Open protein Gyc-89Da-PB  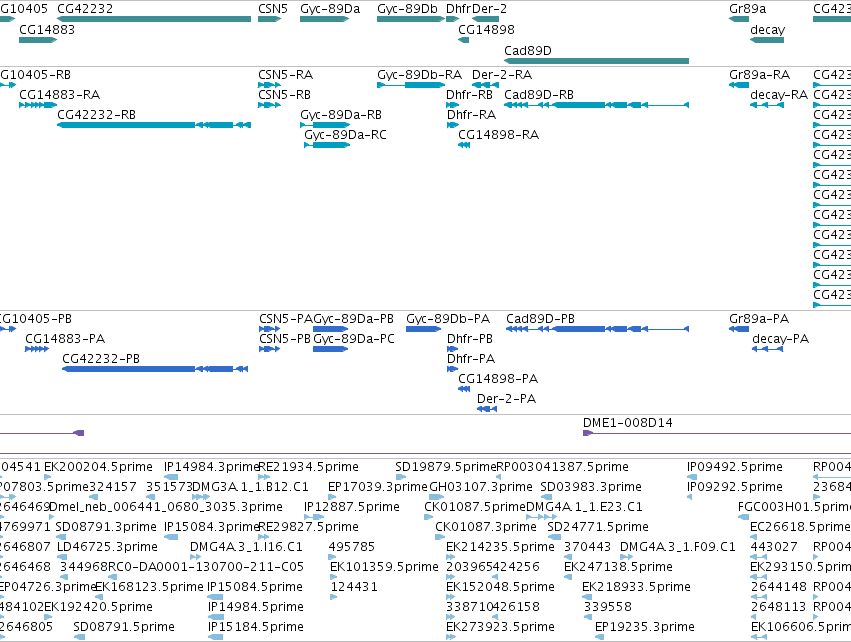tap(353, 319)
